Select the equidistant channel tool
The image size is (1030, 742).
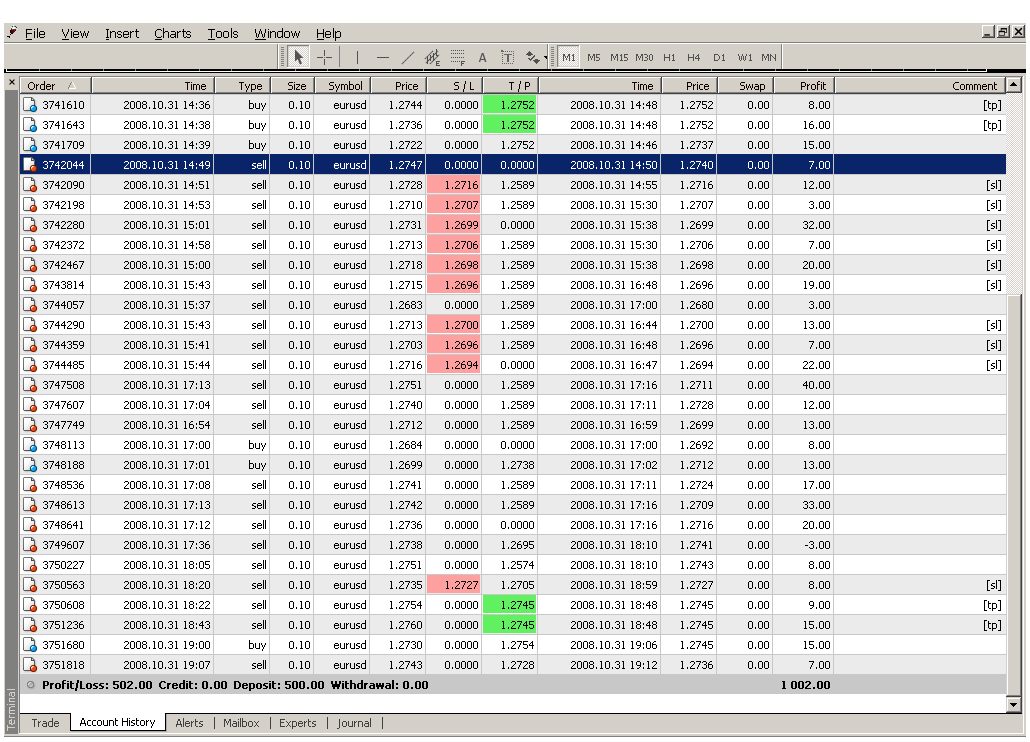433,58
